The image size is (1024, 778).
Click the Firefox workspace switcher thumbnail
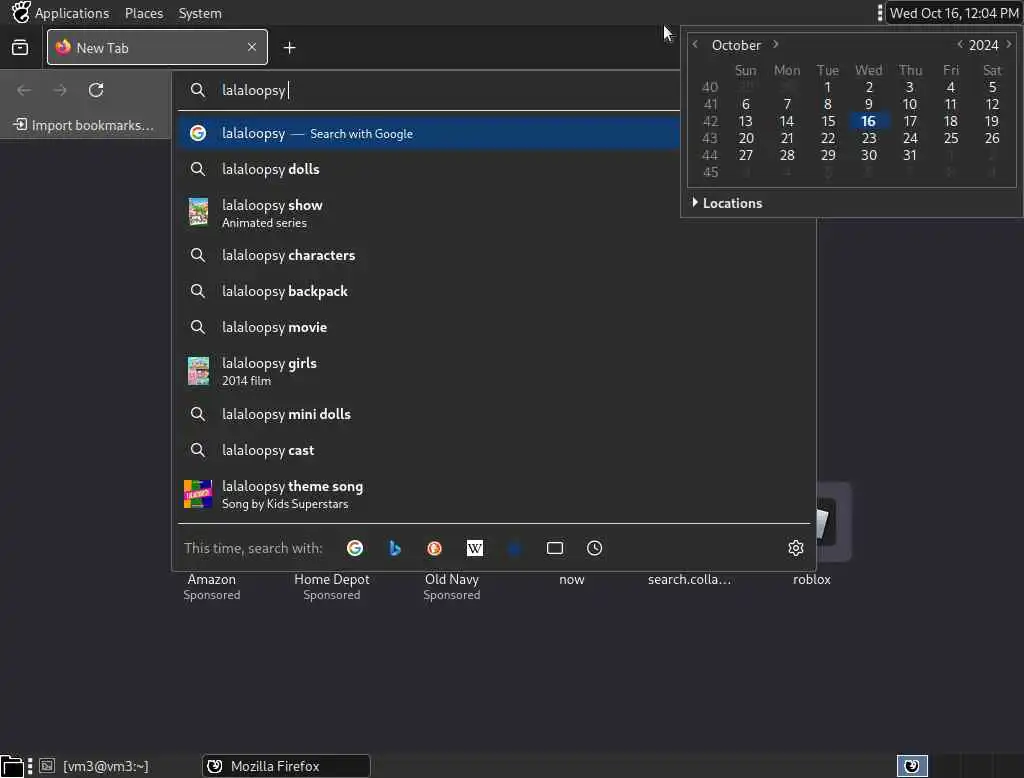(912, 766)
